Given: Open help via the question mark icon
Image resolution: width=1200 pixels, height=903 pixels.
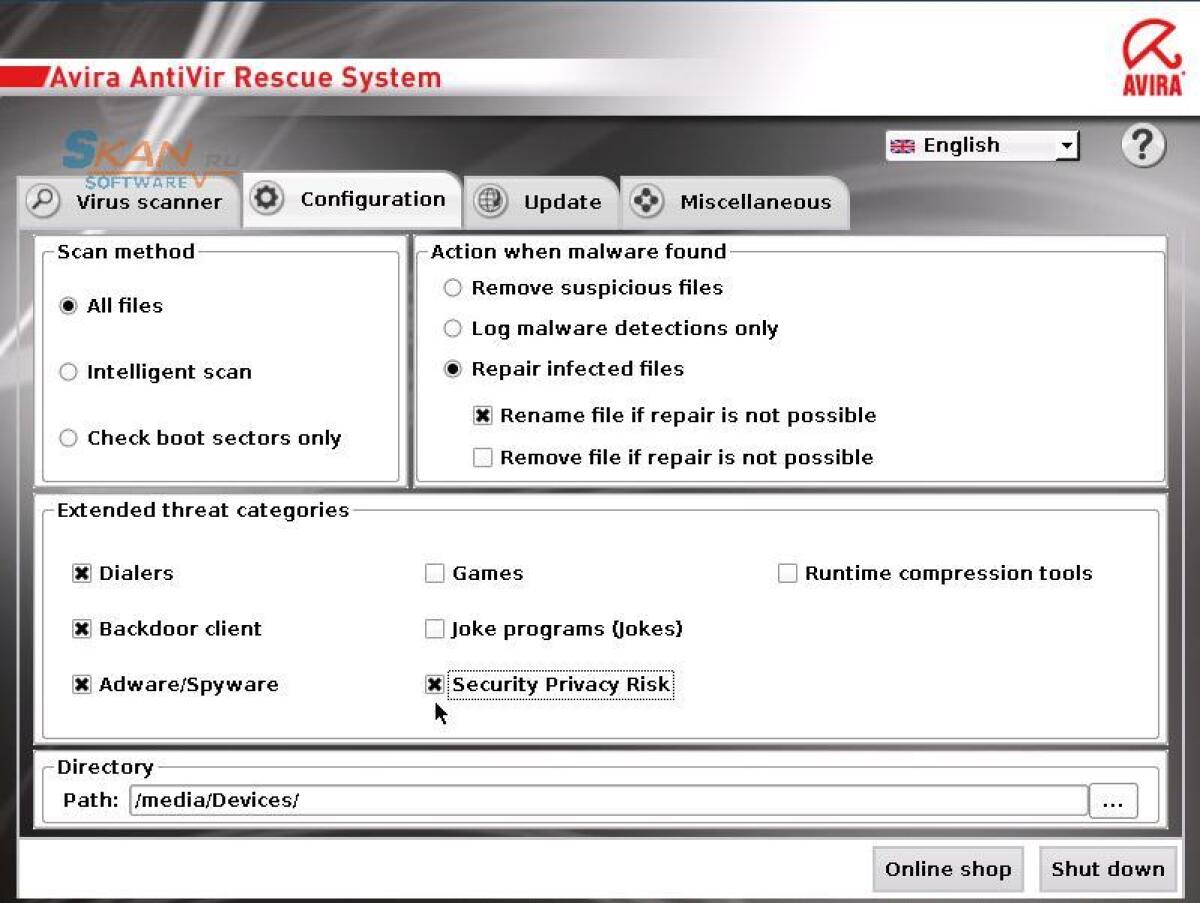Looking at the screenshot, I should pos(1142,146).
